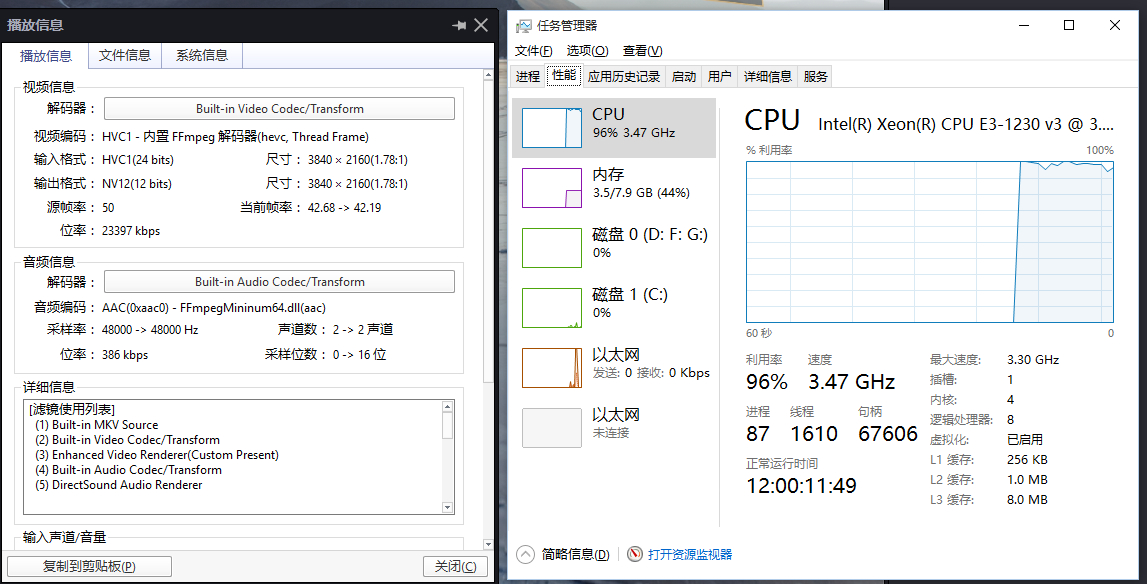Viewport: 1147px width, 584px height.
Task: Open the Built-in Video Codec/Transform decoder button
Action: pyautogui.click(x=279, y=109)
